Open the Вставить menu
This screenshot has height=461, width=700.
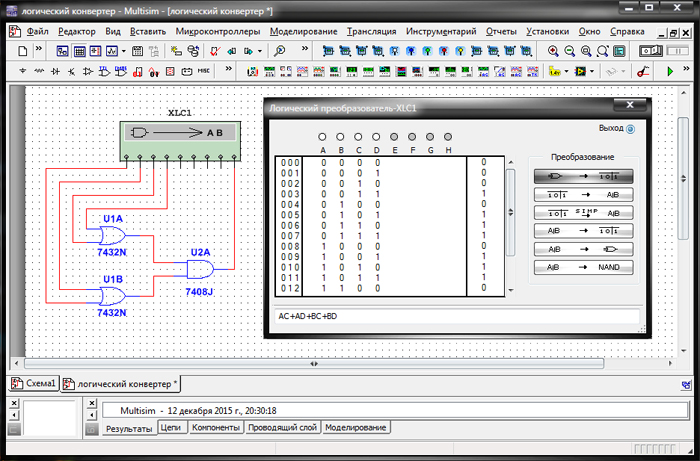148,31
